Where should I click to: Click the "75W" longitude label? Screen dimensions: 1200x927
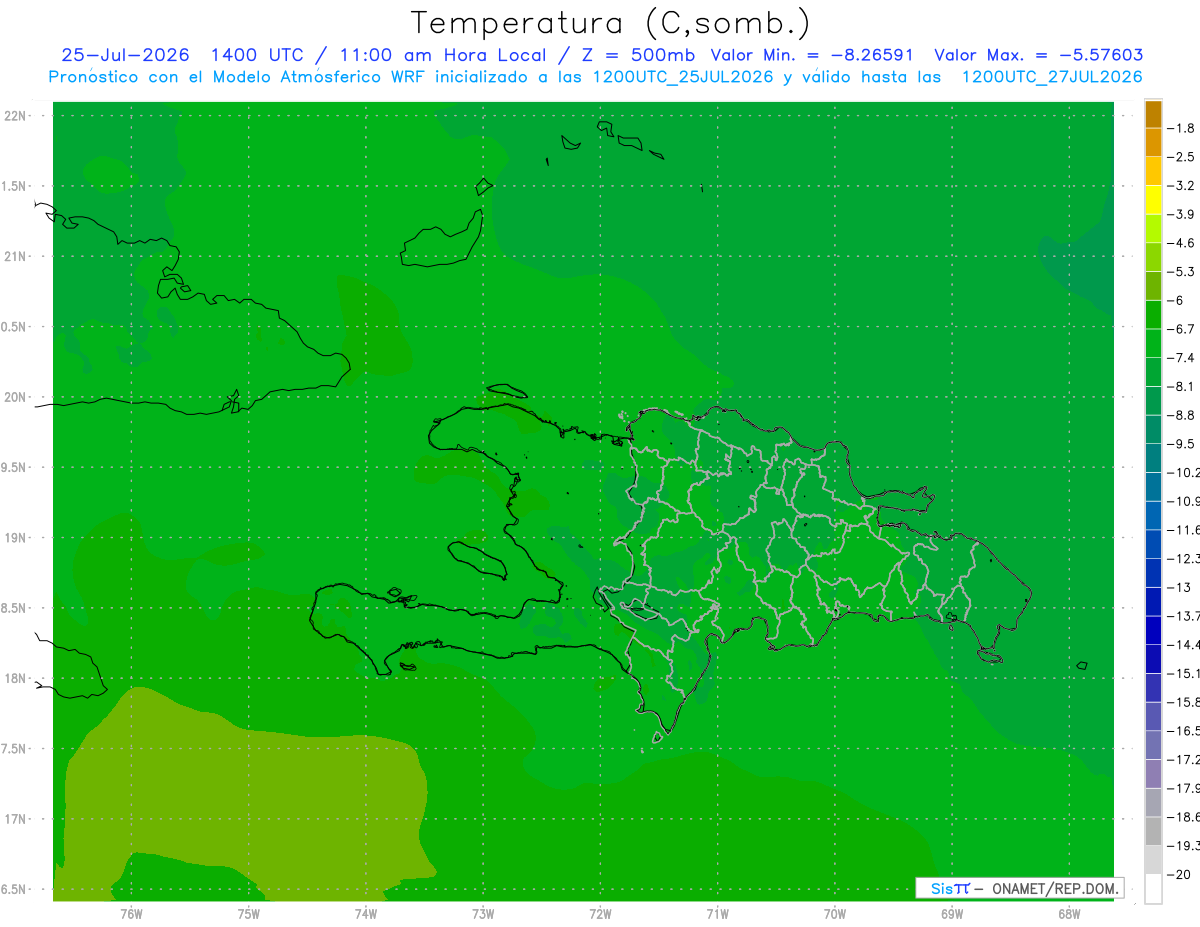249,913
